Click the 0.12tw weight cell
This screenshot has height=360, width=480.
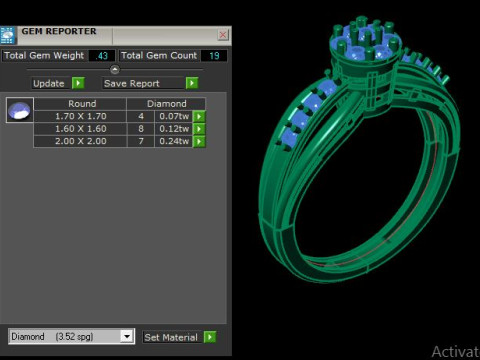click(174, 129)
